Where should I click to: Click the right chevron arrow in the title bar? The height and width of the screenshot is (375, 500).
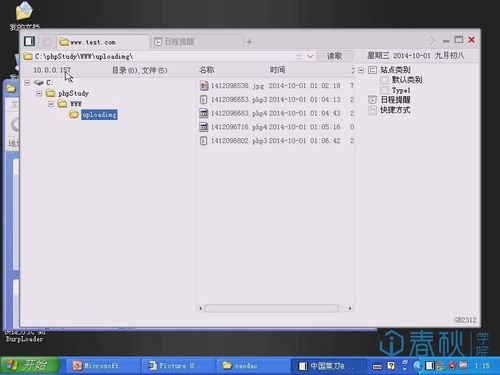pyautogui.click(x=432, y=40)
